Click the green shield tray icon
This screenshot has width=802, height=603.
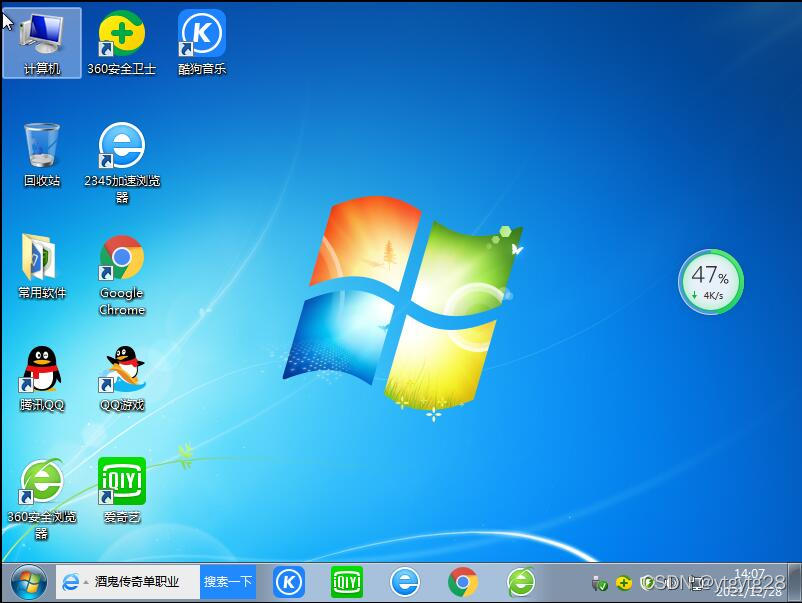pos(647,583)
